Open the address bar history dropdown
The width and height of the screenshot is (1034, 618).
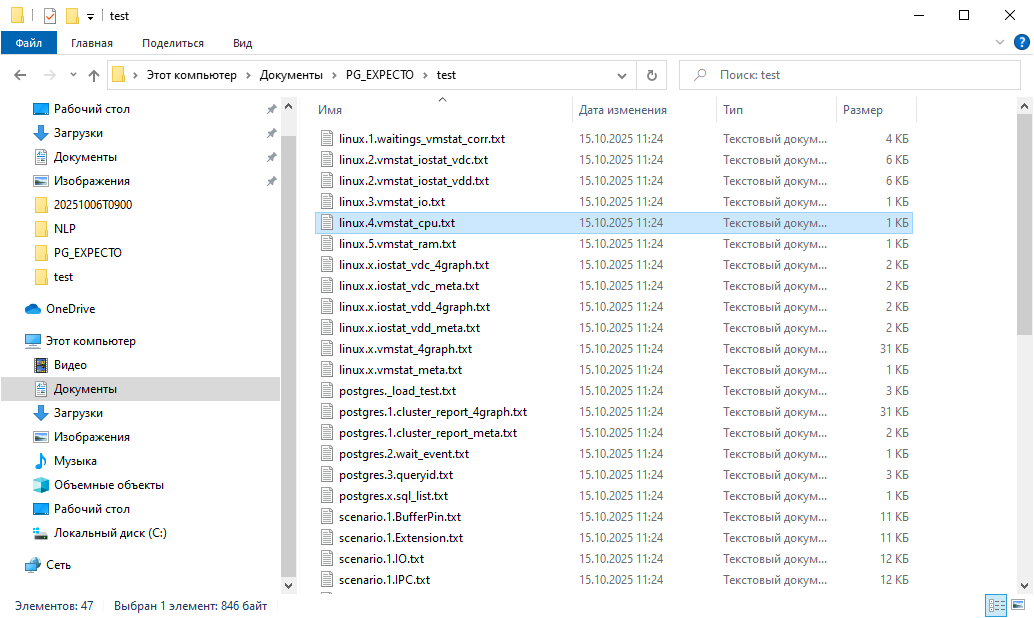pyautogui.click(x=621, y=75)
